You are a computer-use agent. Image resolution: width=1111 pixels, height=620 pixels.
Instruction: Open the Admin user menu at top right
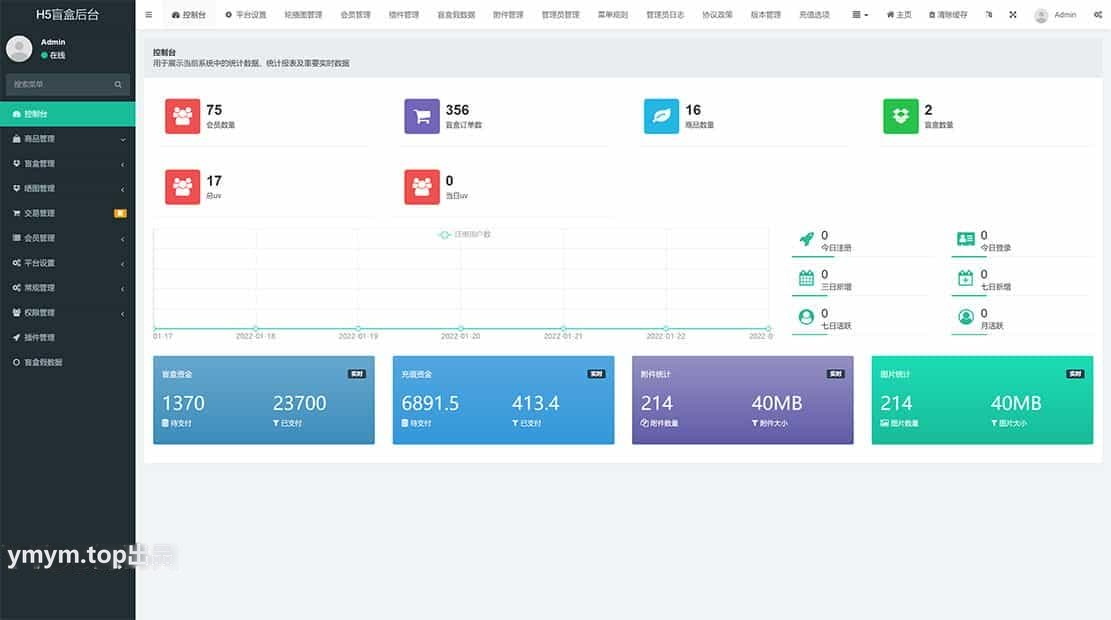click(x=1055, y=14)
